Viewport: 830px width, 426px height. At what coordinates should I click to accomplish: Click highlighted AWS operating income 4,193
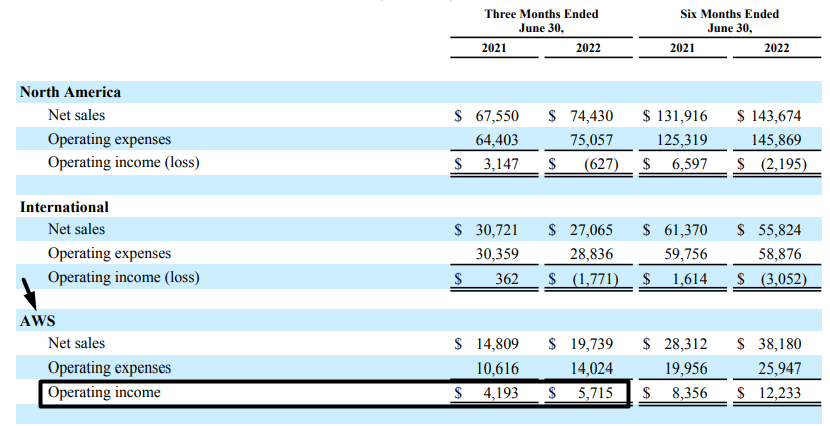(x=499, y=394)
